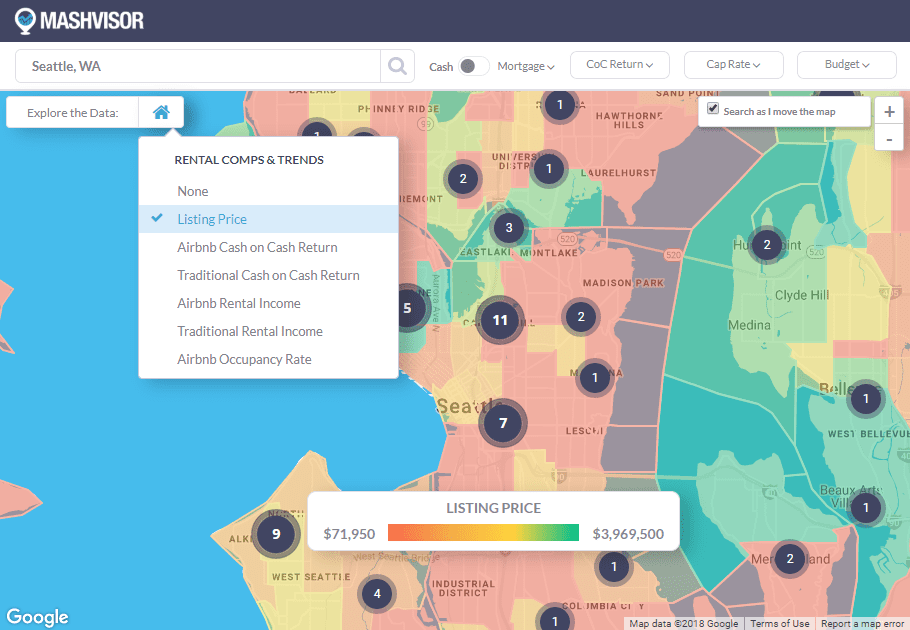
Task: Click the Listing Price gradient color bar
Action: coord(483,533)
